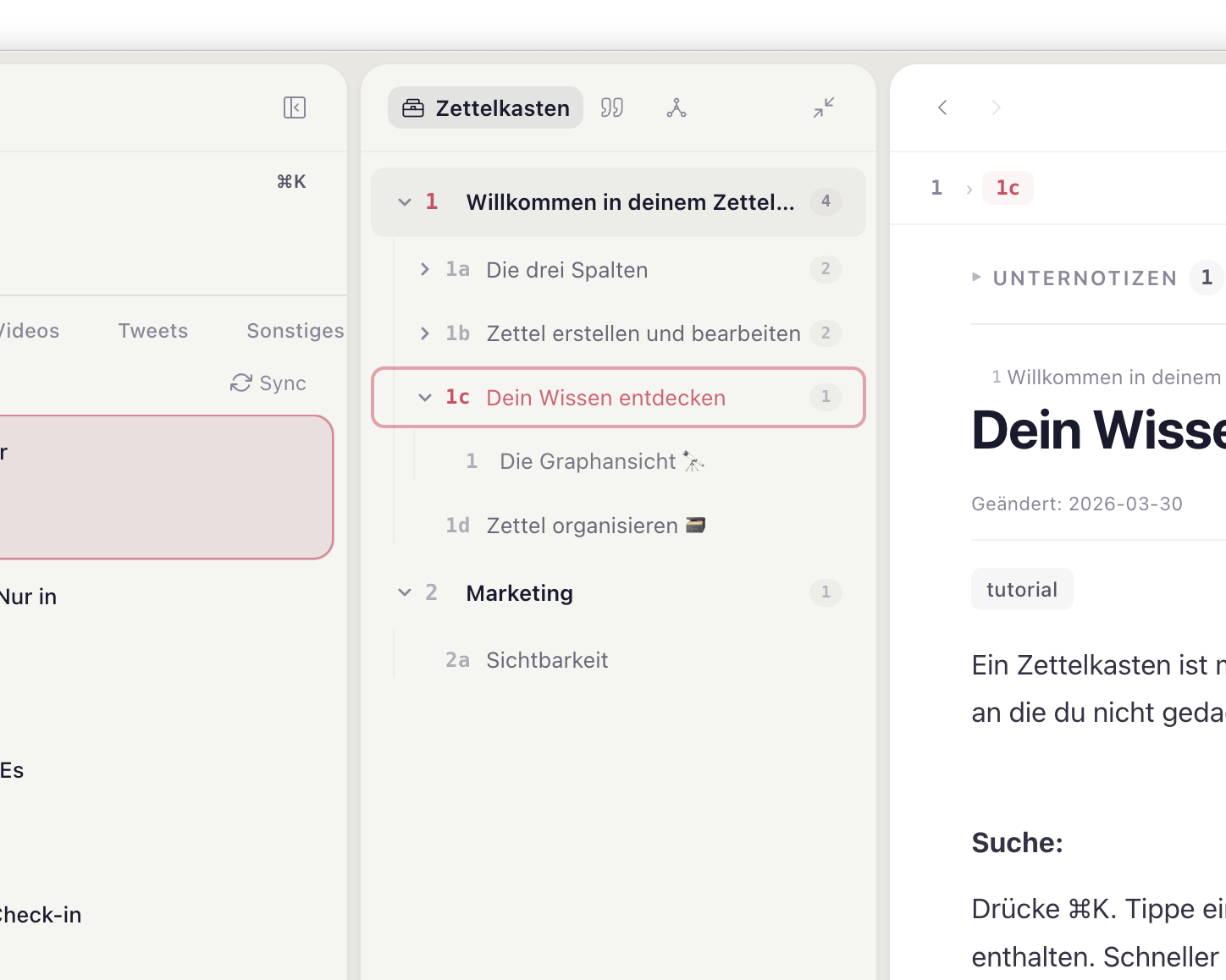Open the Zettelkasten tab
1226x980 pixels.
pyautogui.click(x=485, y=107)
